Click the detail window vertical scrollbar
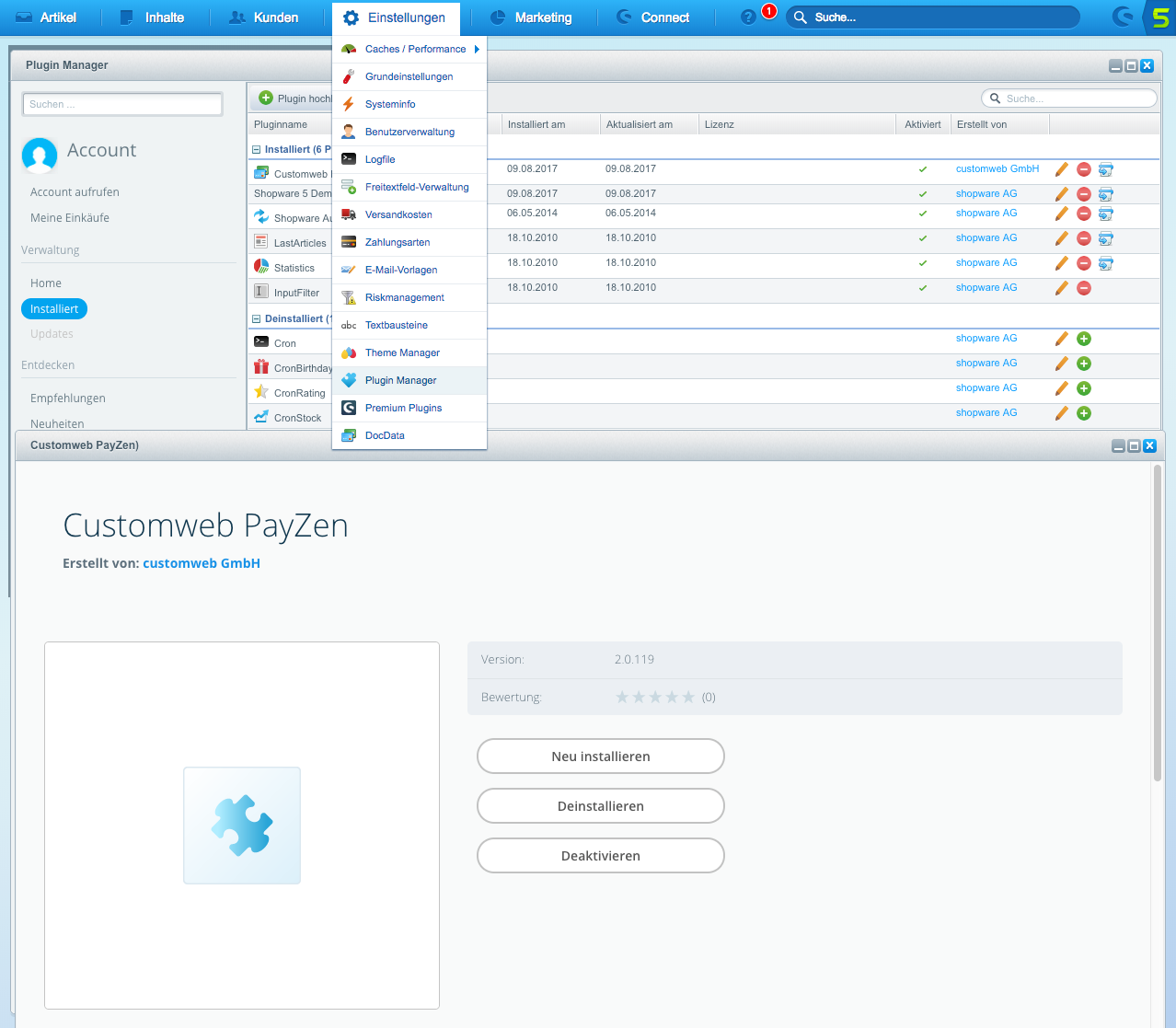This screenshot has width=1176, height=1028. click(x=1158, y=623)
